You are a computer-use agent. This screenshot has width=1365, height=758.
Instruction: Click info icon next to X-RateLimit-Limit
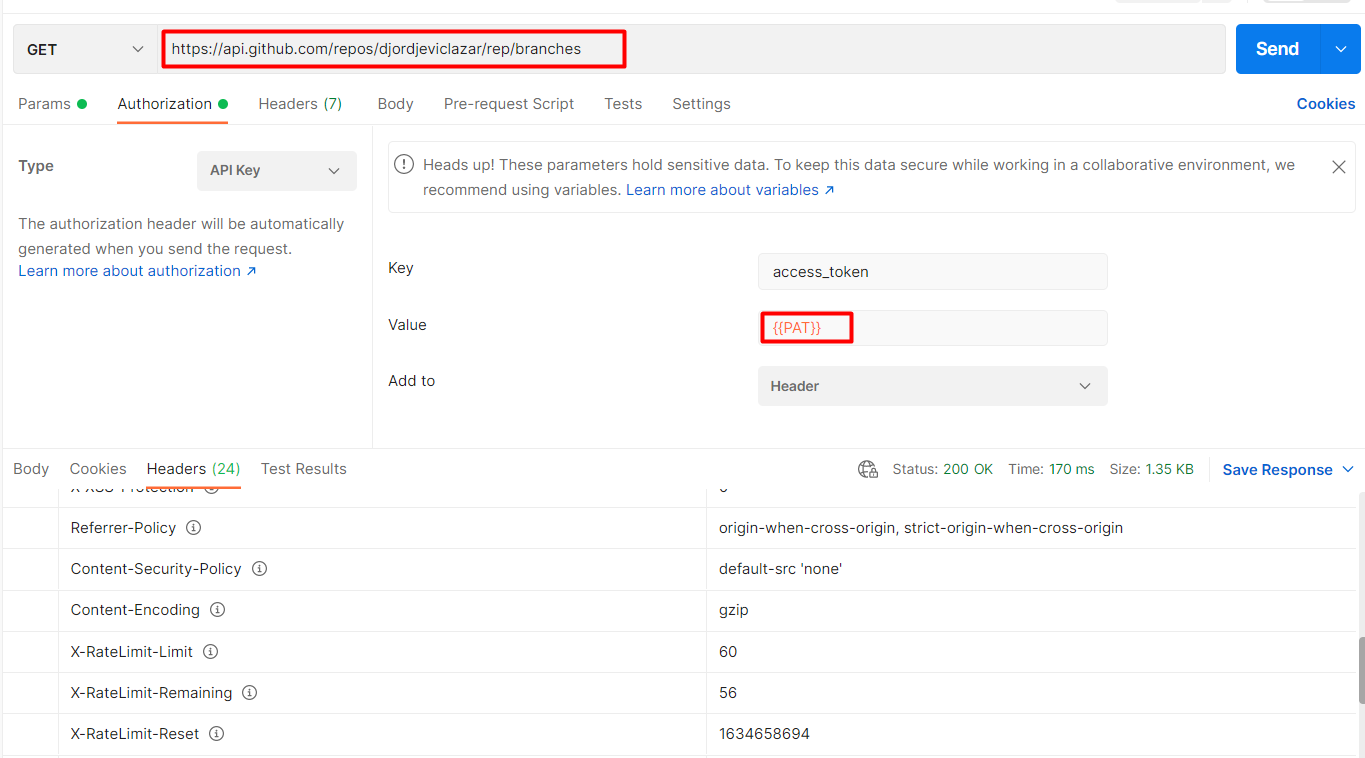[x=211, y=651]
